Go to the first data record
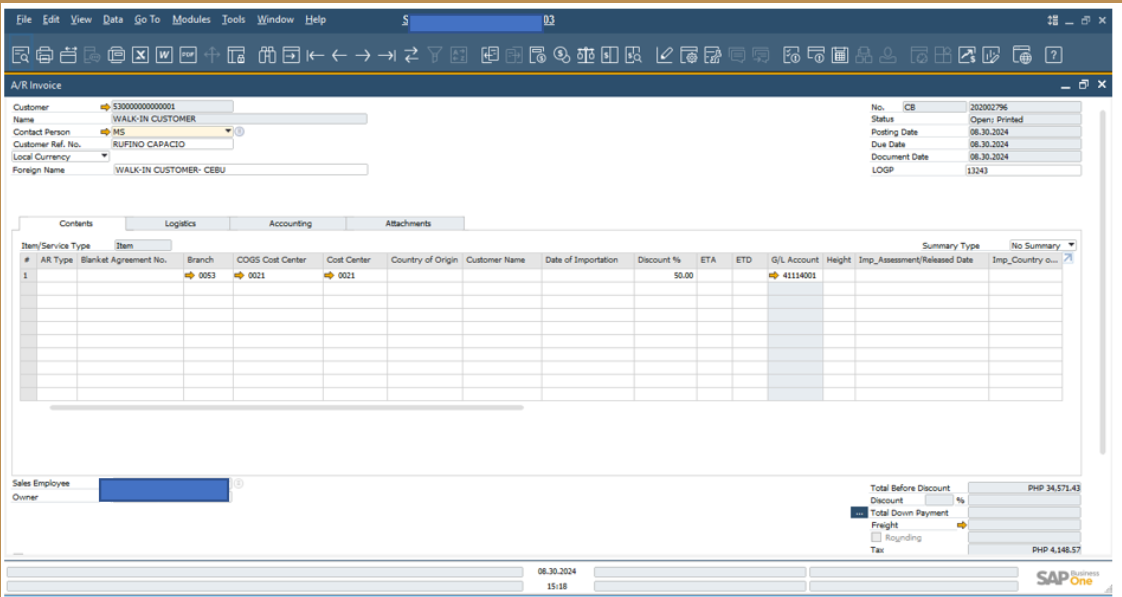 316,55
